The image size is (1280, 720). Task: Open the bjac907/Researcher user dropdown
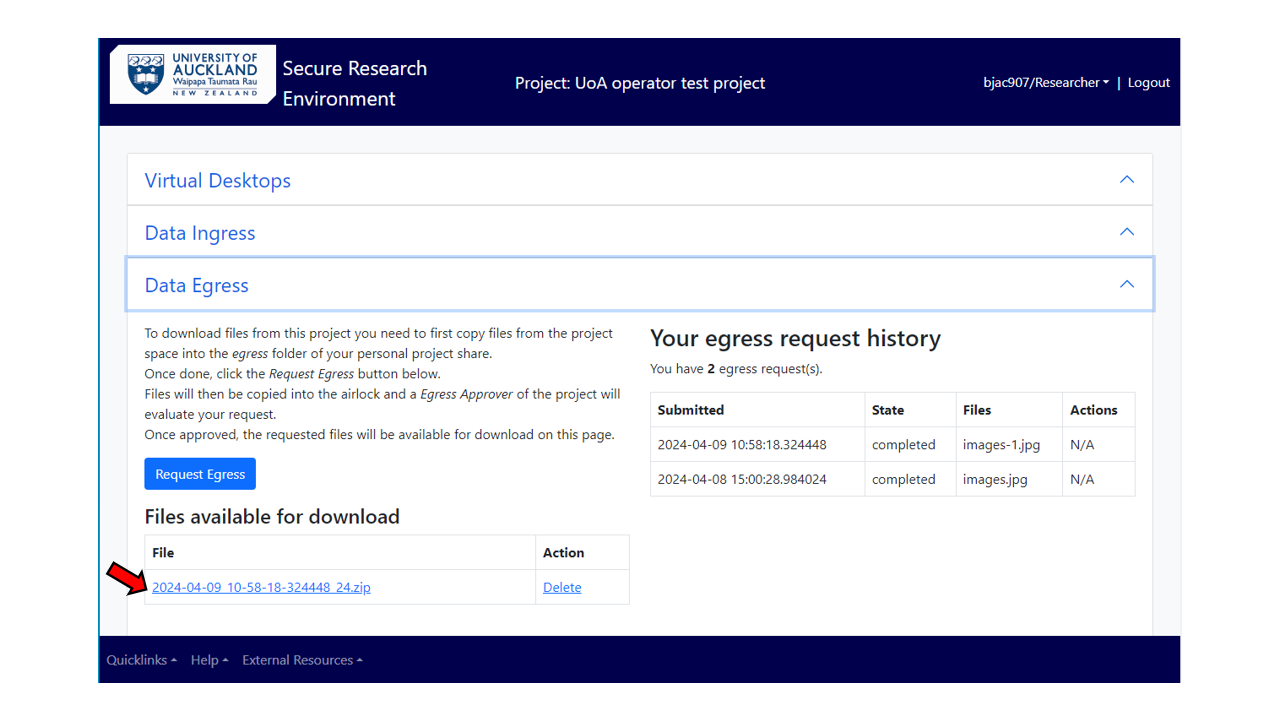[1046, 83]
